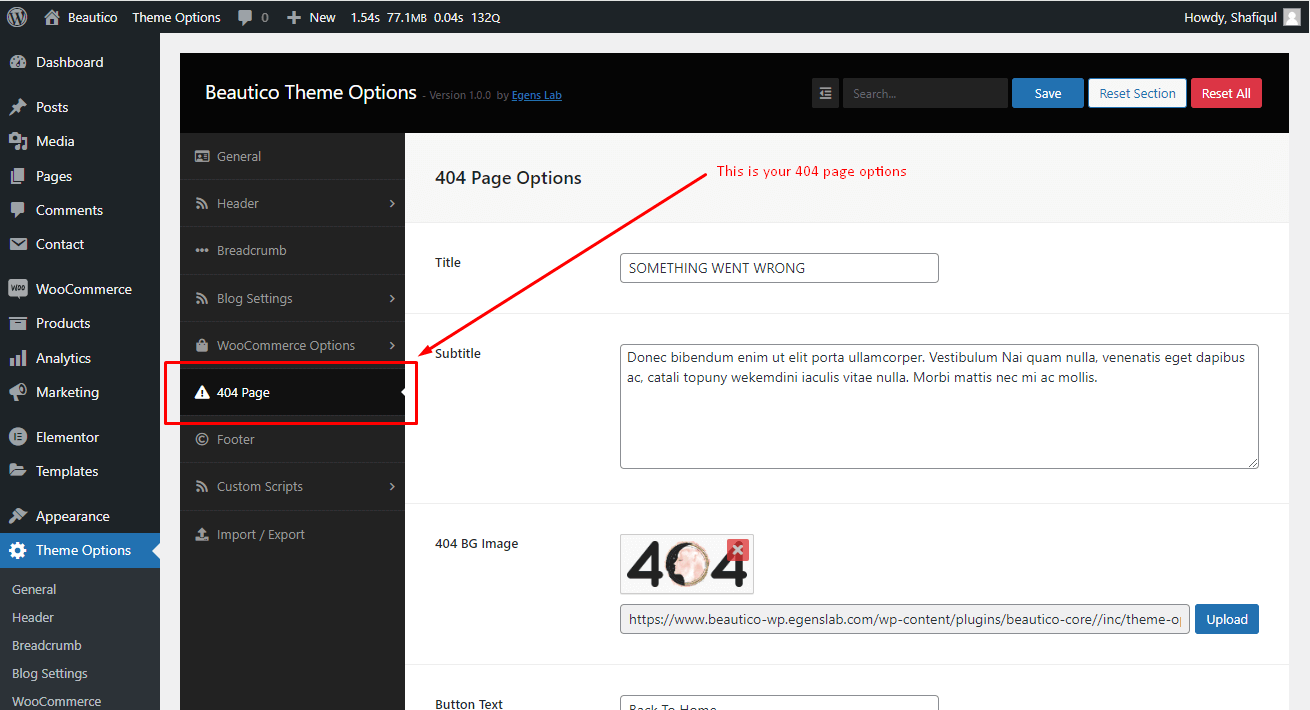The width and height of the screenshot is (1310, 710).
Task: Click the Footer copyright icon
Action: point(202,439)
